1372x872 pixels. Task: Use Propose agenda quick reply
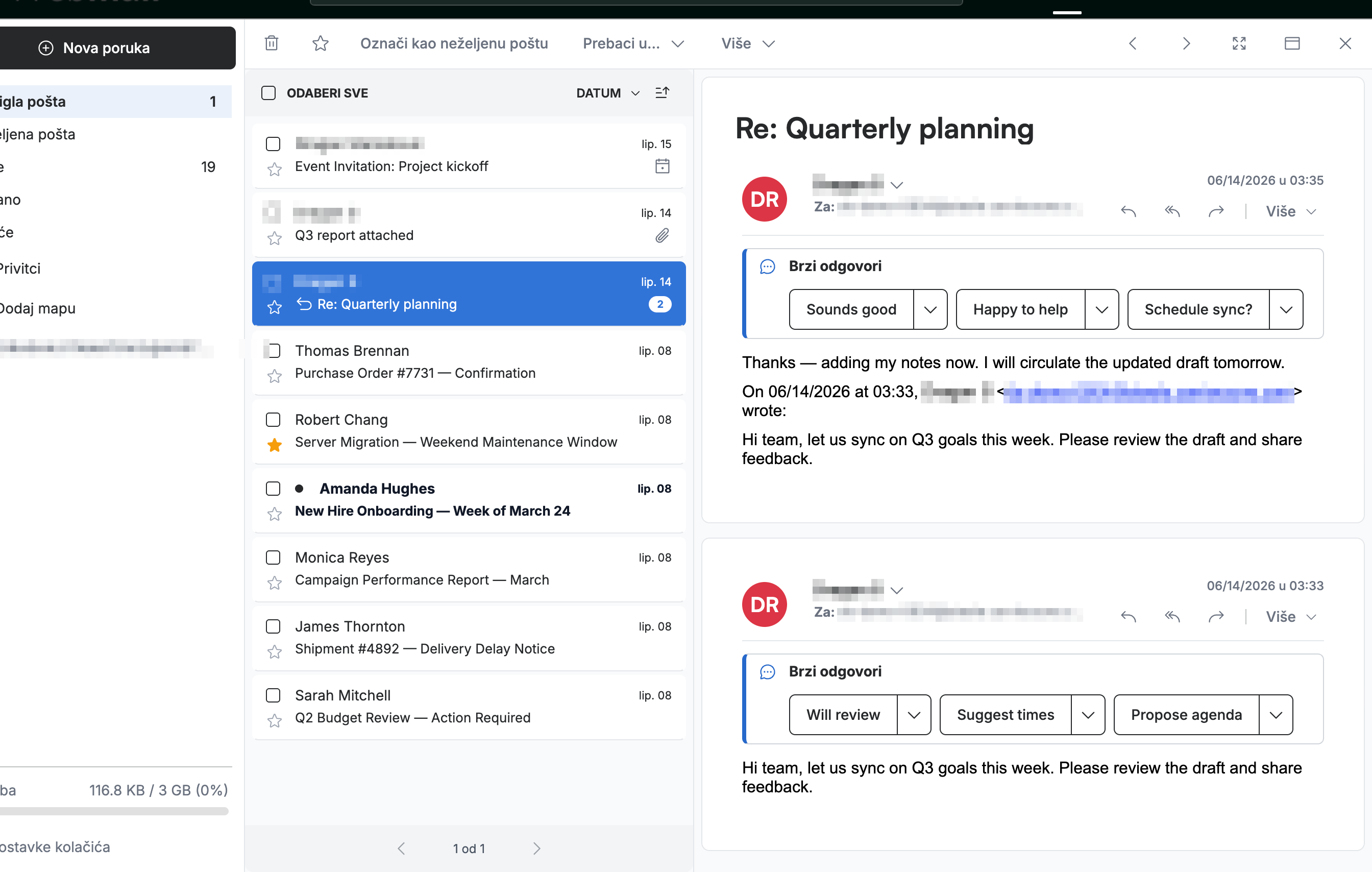(1186, 715)
